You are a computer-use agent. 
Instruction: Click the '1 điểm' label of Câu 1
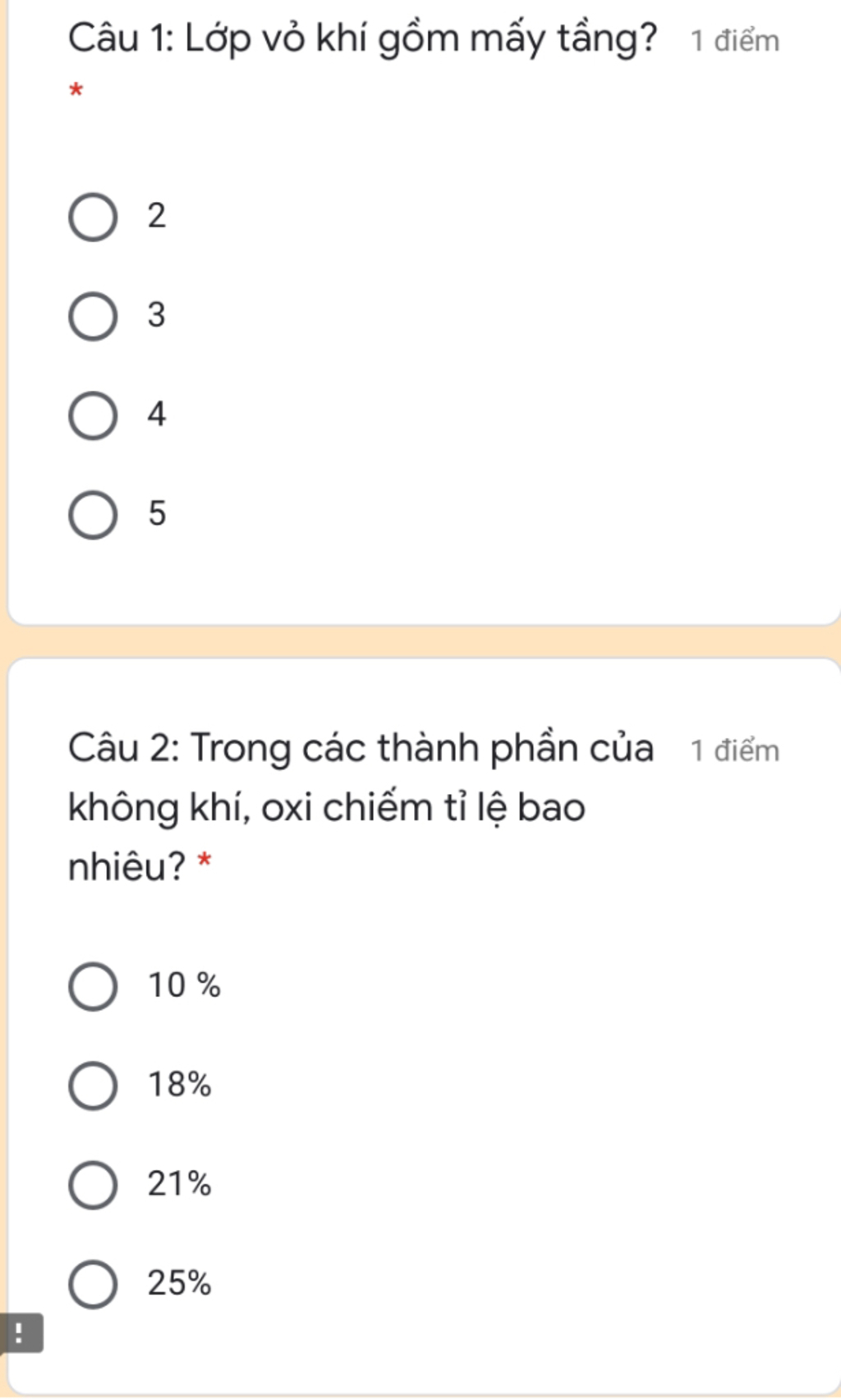pyautogui.click(x=734, y=41)
